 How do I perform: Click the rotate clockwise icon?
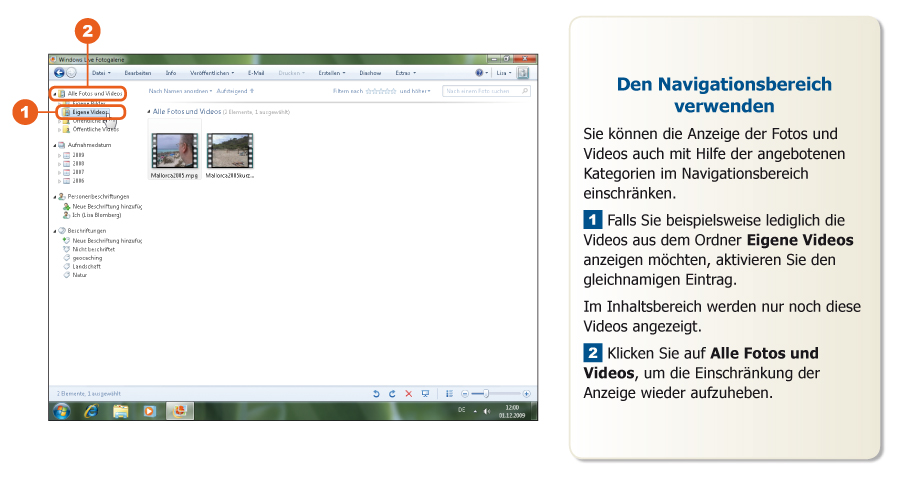(392, 394)
